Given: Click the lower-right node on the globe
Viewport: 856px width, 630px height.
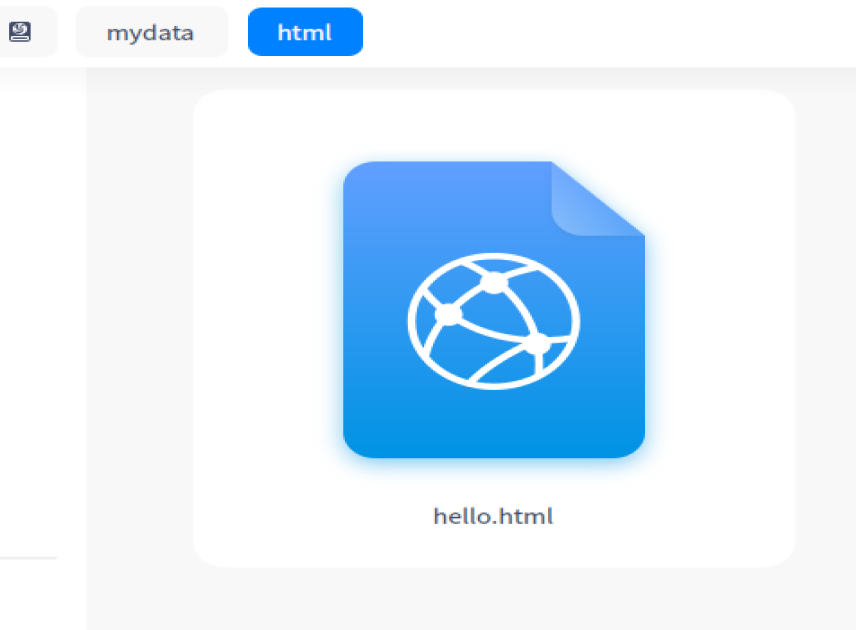Looking at the screenshot, I should click(537, 344).
